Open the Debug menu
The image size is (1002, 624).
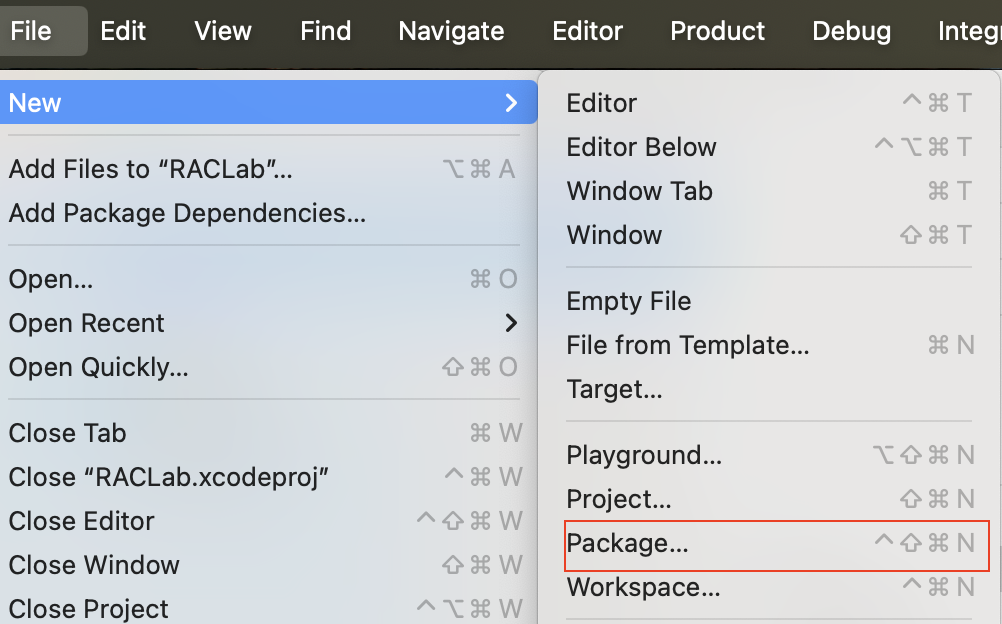pyautogui.click(x=851, y=31)
